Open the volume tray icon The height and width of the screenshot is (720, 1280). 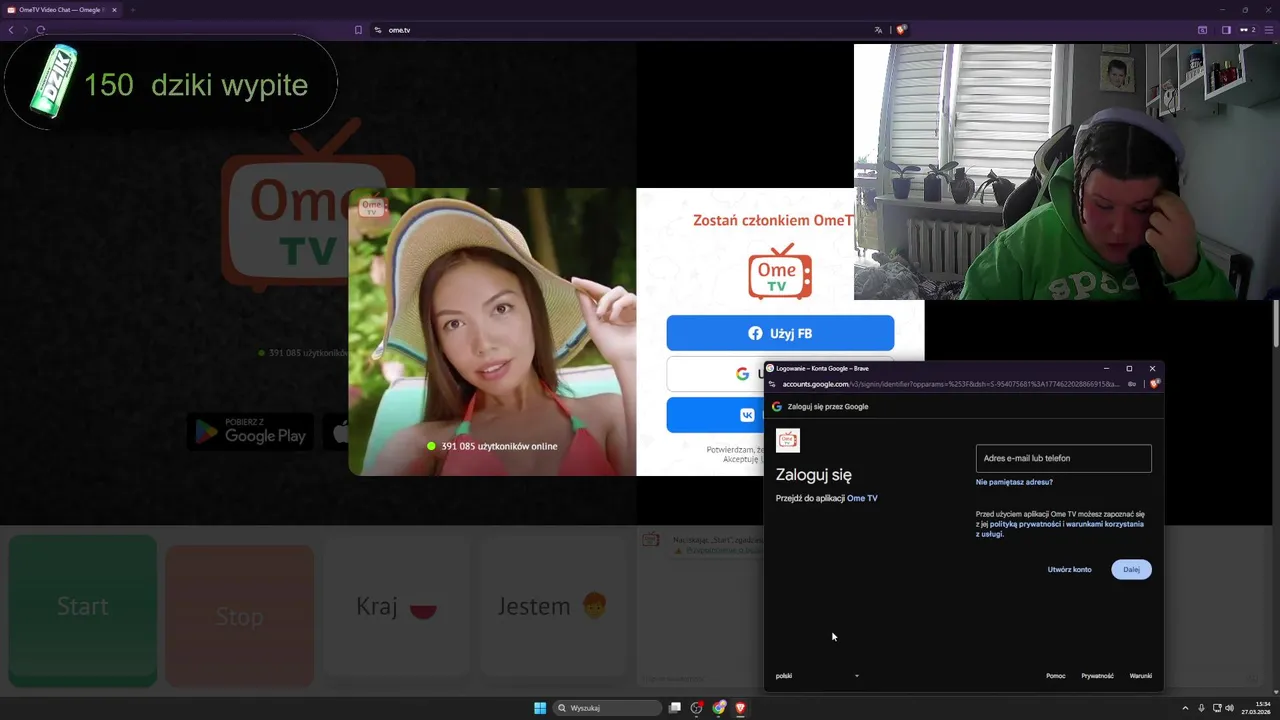(1229, 708)
